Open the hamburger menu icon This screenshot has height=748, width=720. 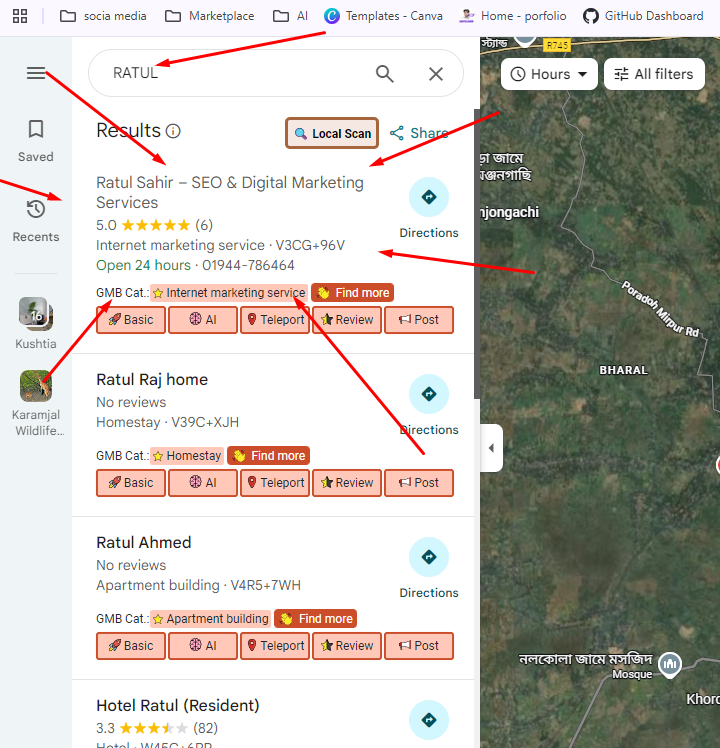(x=36, y=73)
